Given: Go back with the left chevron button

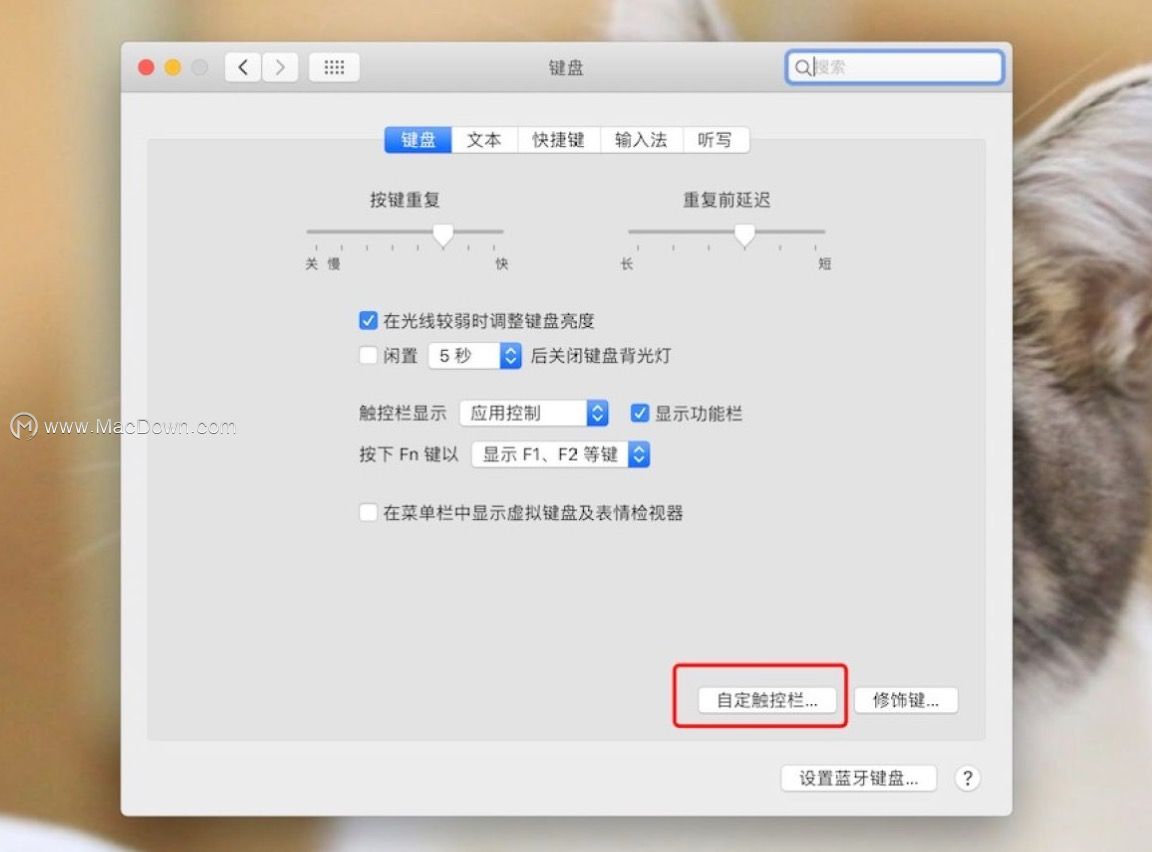Looking at the screenshot, I should (x=242, y=68).
